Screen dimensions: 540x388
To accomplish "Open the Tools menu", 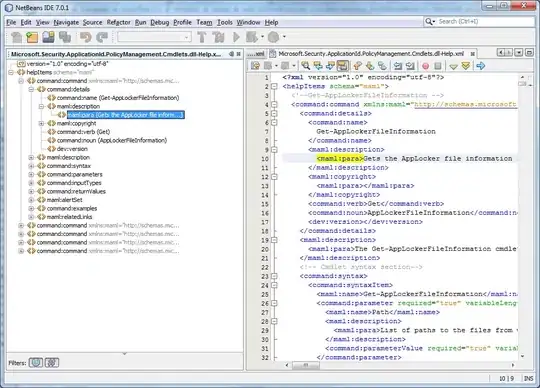I will pyautogui.click(x=225, y=22).
